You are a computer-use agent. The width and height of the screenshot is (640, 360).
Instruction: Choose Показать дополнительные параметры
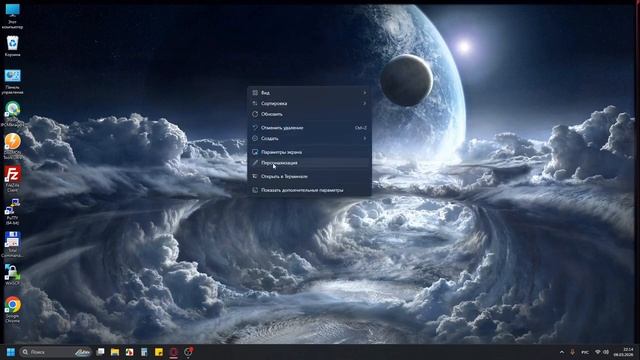point(309,190)
